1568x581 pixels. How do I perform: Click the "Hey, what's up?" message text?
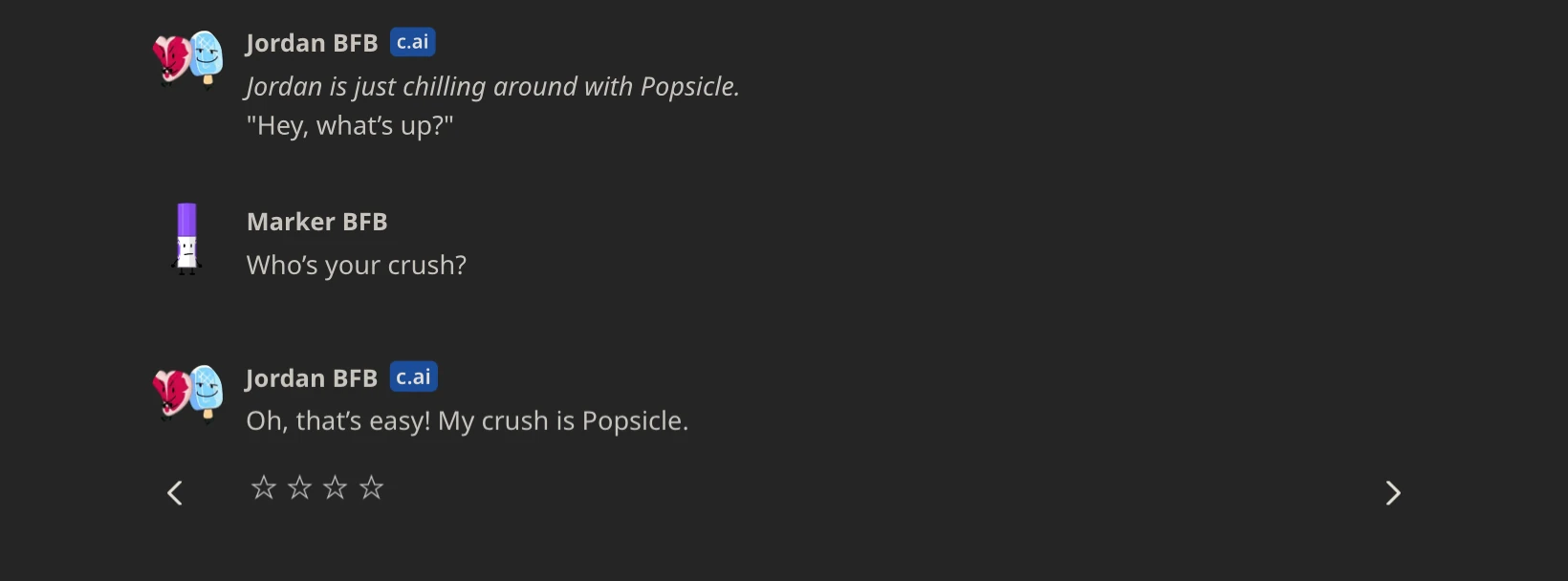350,125
